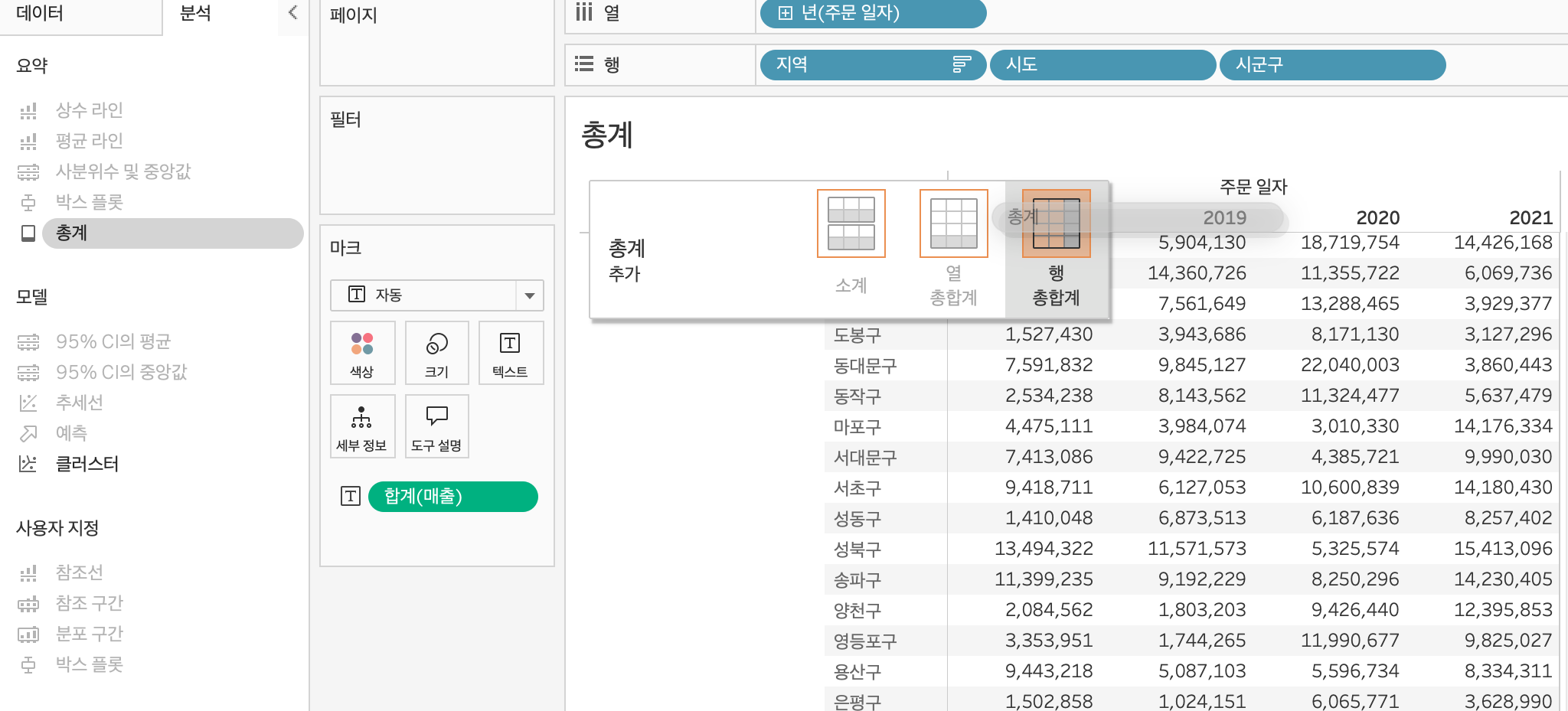Click the 세부 정보 (Detail) mark card
Screen dimensions: 1568x711
(x=362, y=426)
